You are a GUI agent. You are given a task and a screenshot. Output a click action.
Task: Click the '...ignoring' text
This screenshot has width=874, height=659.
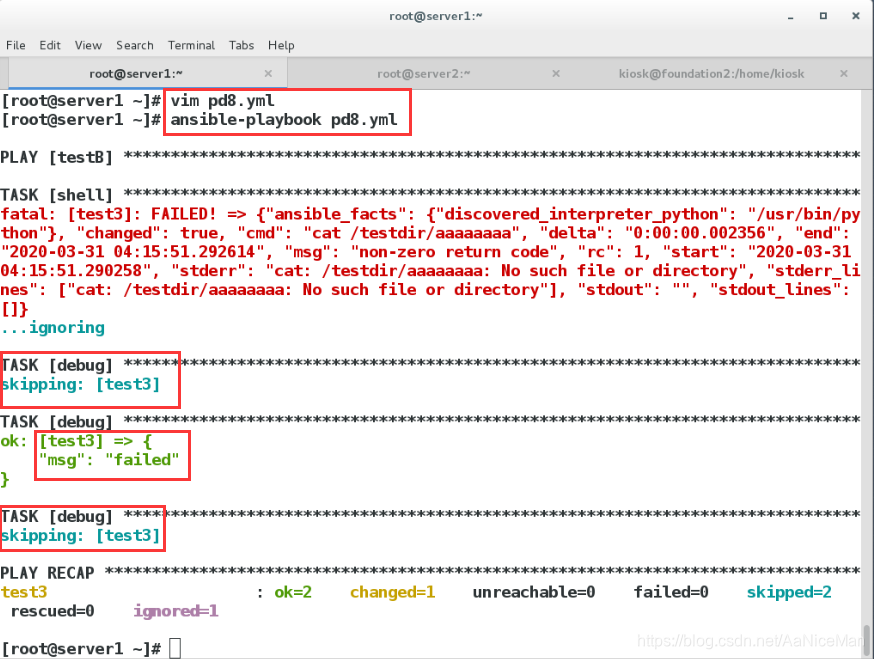pos(52,327)
